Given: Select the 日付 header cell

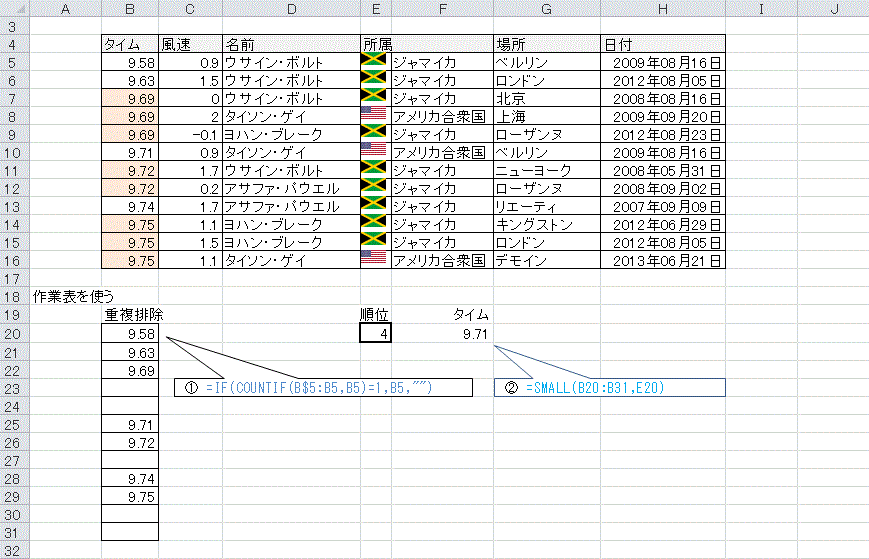Looking at the screenshot, I should (663, 44).
